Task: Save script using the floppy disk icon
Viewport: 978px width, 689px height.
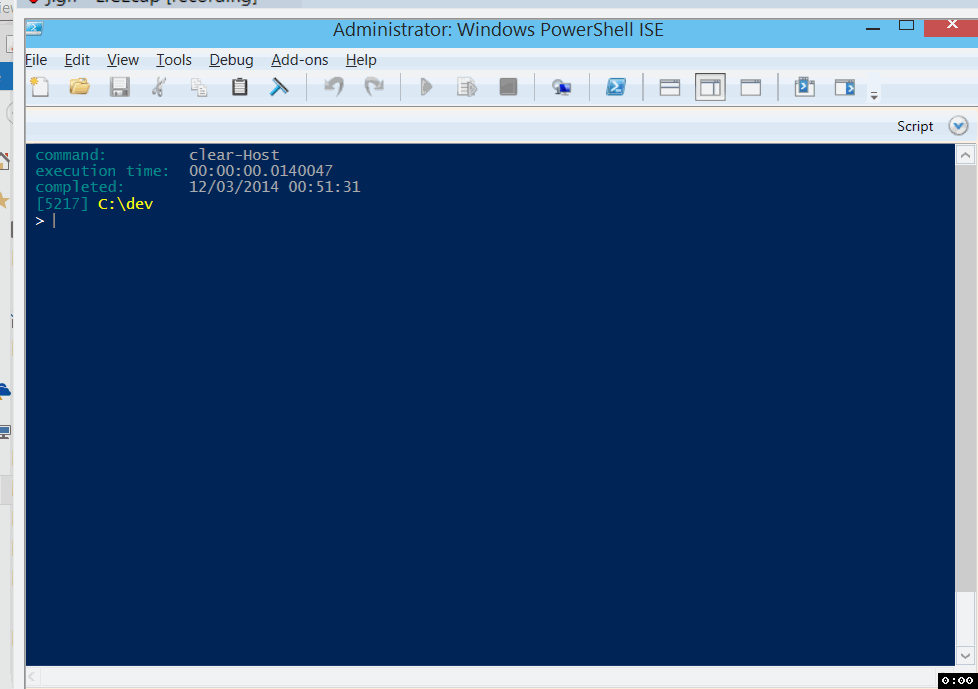Action: [x=119, y=87]
